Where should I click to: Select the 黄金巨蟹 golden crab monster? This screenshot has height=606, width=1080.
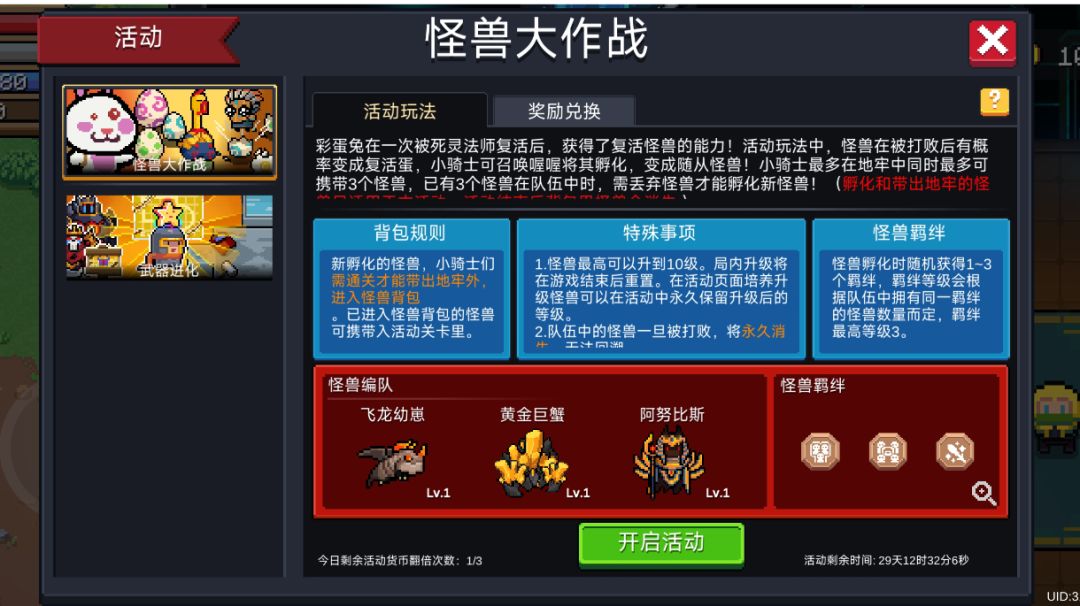click(x=531, y=463)
